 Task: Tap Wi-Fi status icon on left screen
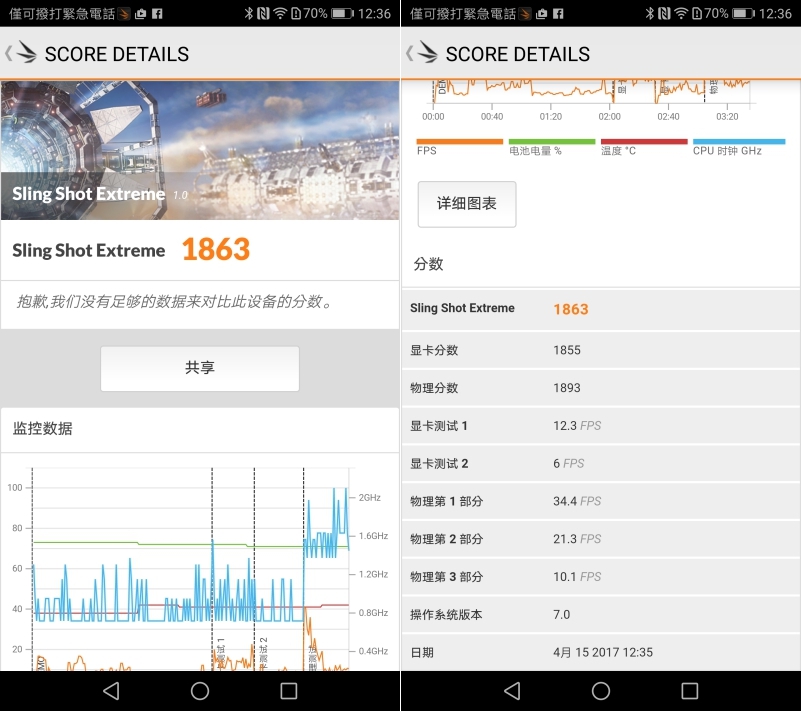(x=280, y=13)
